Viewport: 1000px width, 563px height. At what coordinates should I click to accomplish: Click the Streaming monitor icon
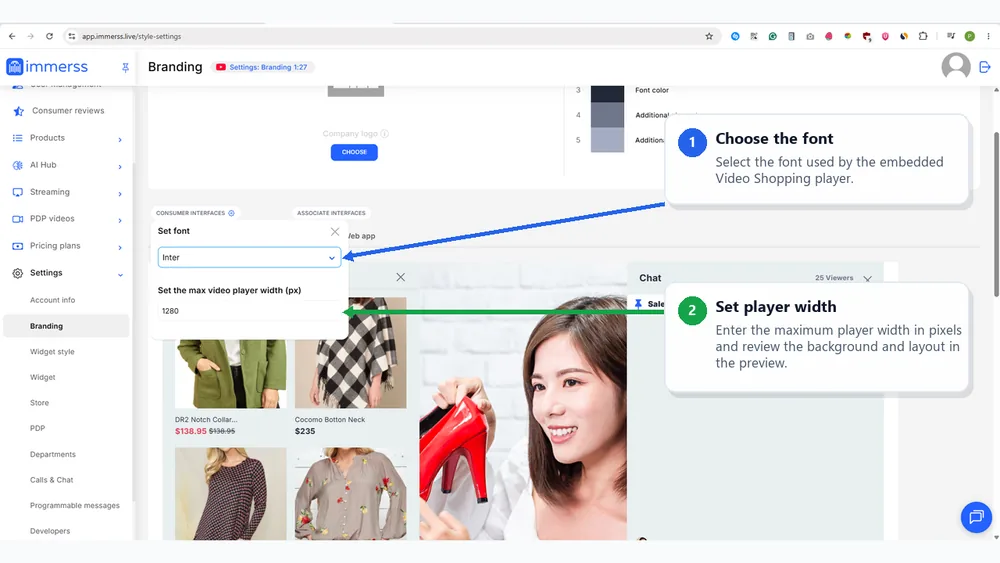[17, 192]
